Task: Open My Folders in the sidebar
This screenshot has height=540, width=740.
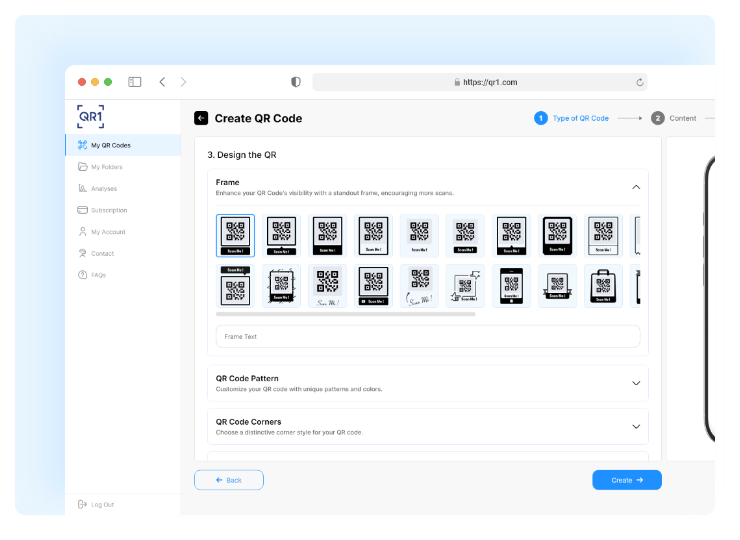Action: 106,167
